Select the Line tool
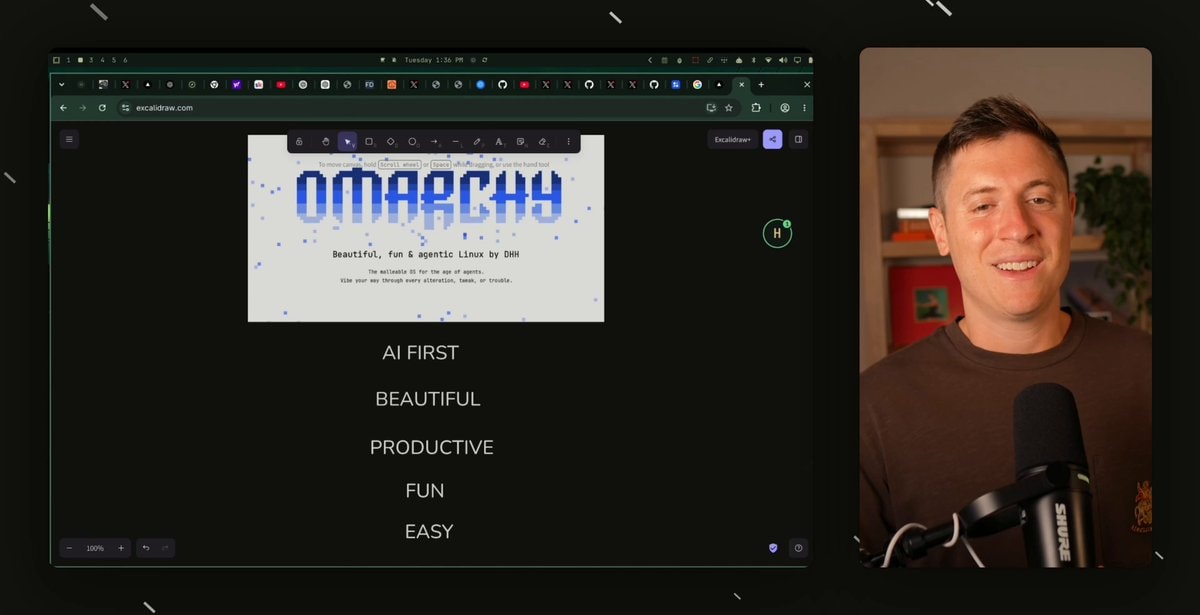Viewport: 1200px width, 615px height. (455, 142)
